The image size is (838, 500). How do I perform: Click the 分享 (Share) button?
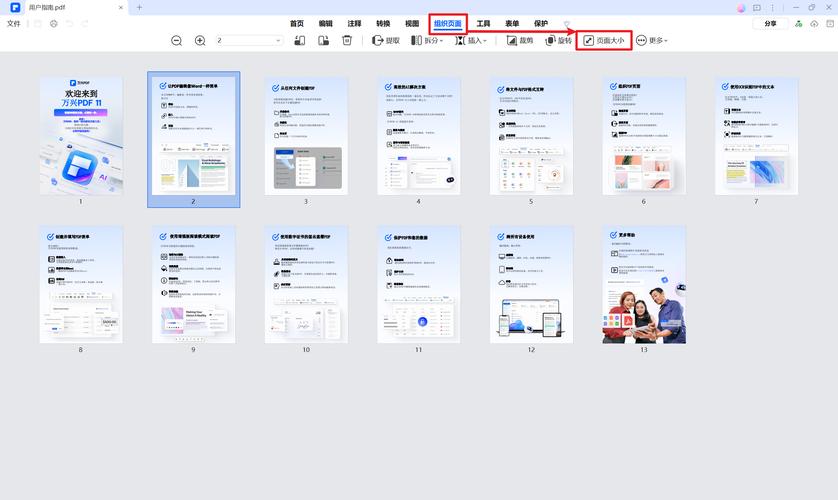click(x=769, y=23)
